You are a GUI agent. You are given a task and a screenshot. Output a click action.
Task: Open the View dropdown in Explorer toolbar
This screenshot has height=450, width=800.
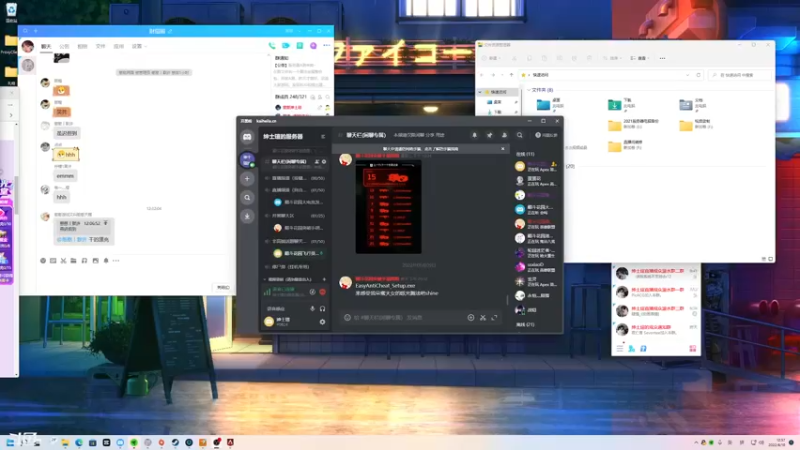coord(640,58)
